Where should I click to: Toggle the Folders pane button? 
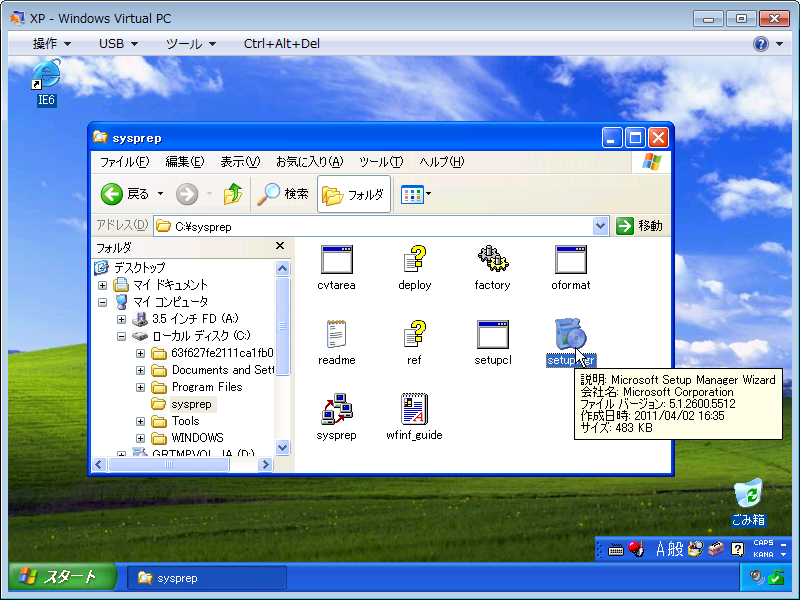[354, 194]
